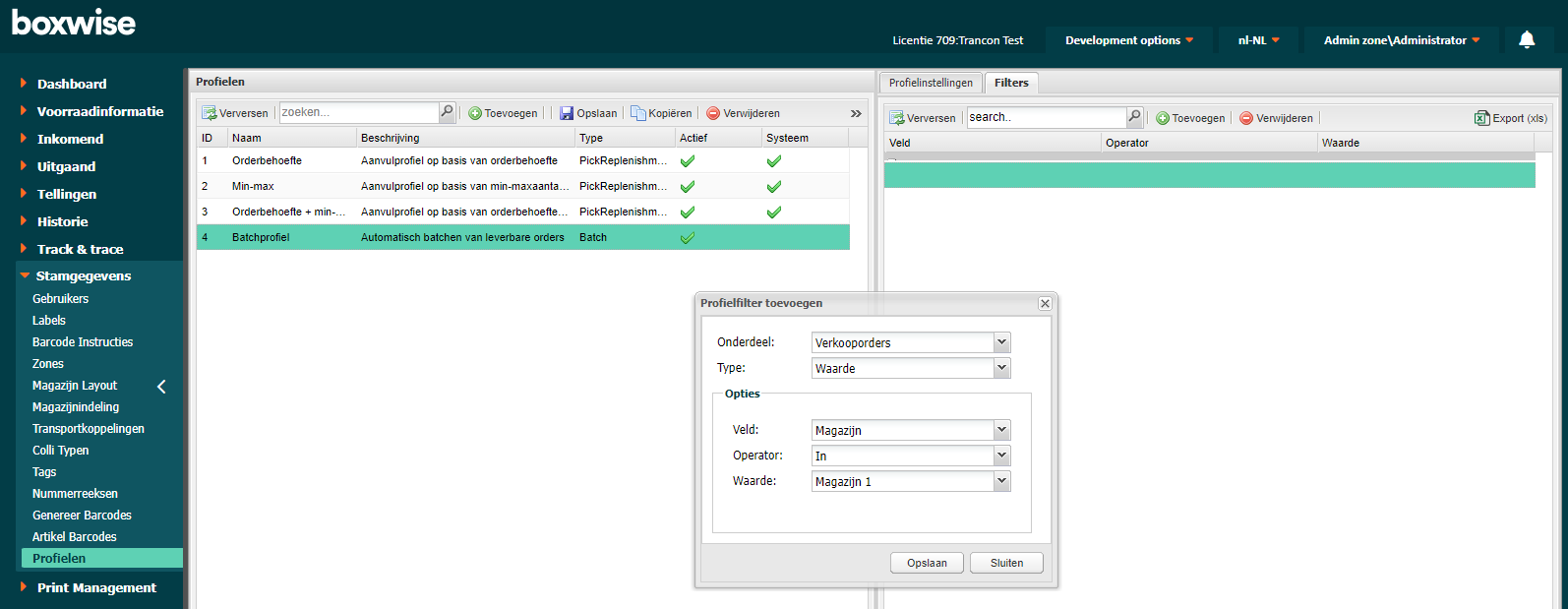Toggle the Actief checkmark for Batchprofiel
This screenshot has height=609, width=1568.
688,237
